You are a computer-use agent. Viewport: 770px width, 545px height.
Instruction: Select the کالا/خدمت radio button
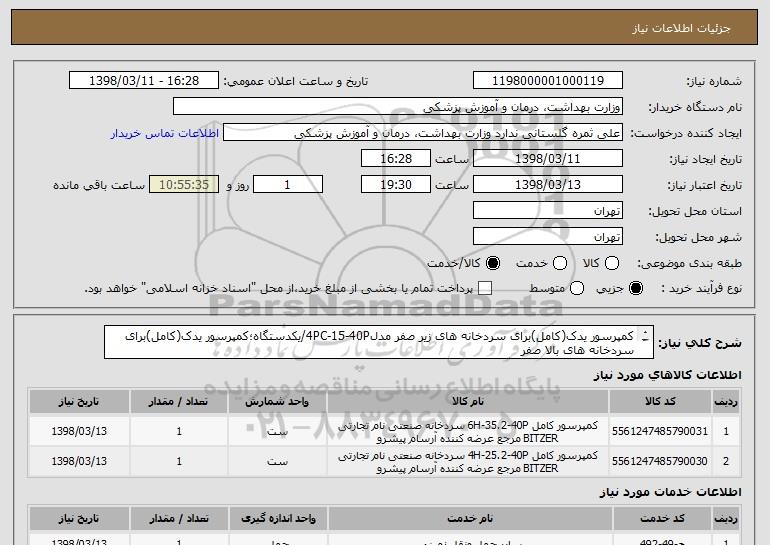493,263
